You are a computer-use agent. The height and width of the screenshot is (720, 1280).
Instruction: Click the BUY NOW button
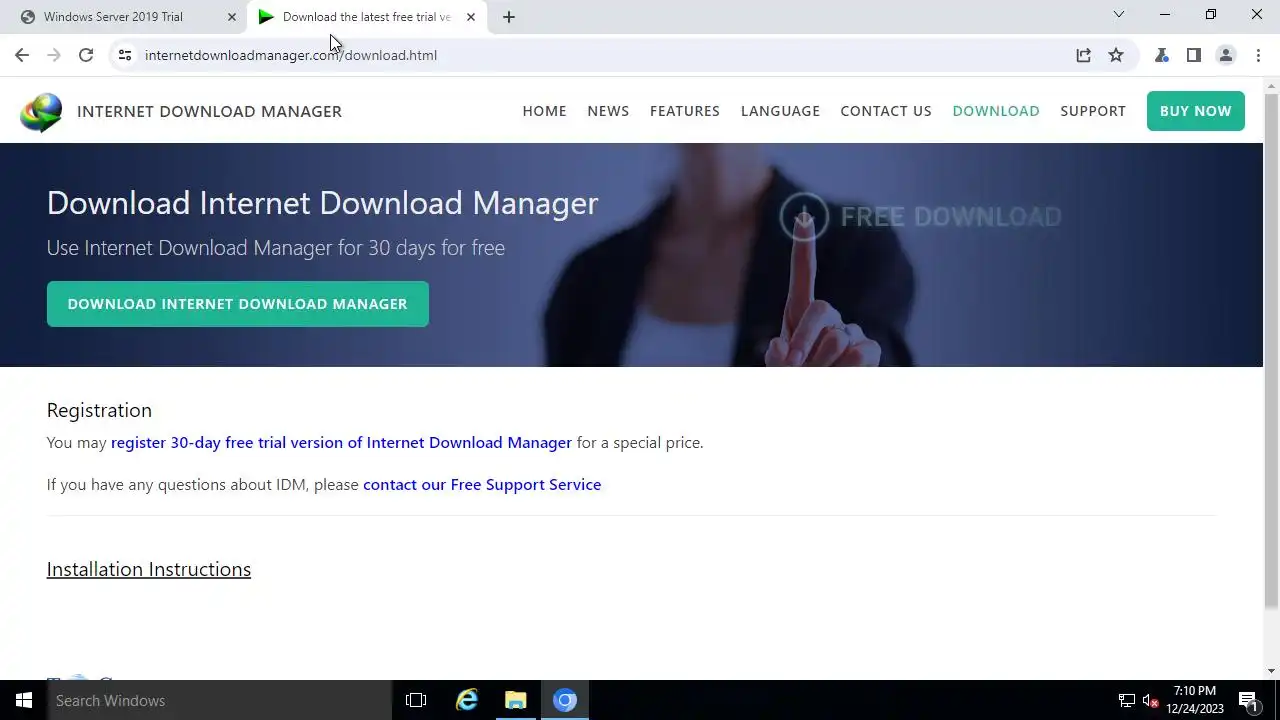click(1196, 111)
